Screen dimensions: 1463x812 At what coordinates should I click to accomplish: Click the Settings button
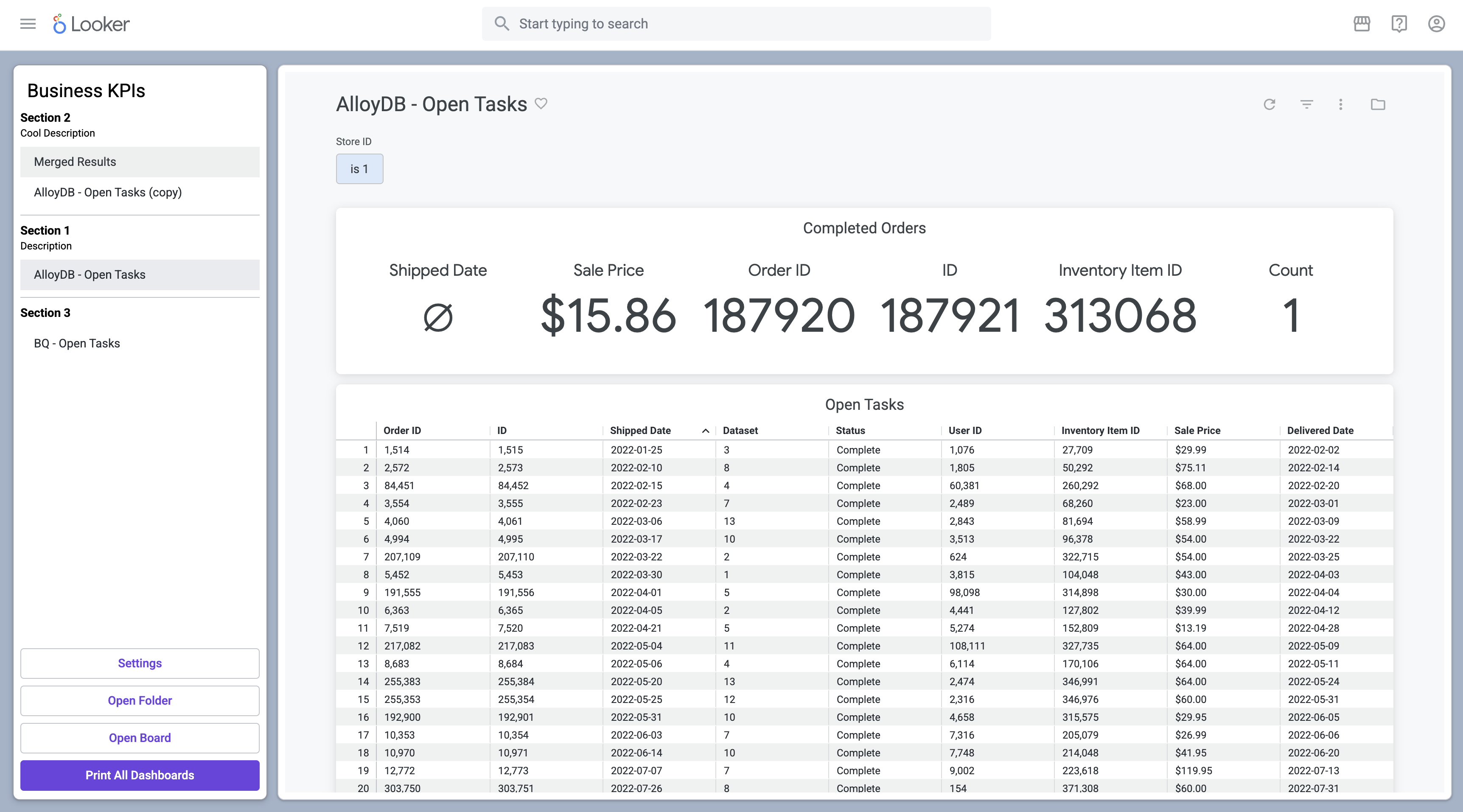click(140, 663)
